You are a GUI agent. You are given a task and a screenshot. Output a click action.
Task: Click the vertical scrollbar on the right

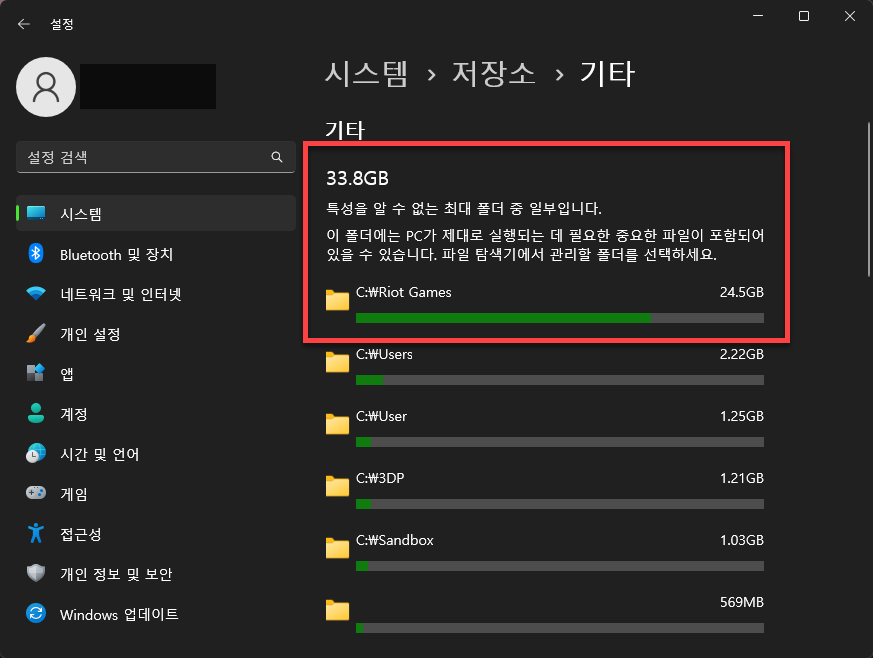tap(868, 199)
